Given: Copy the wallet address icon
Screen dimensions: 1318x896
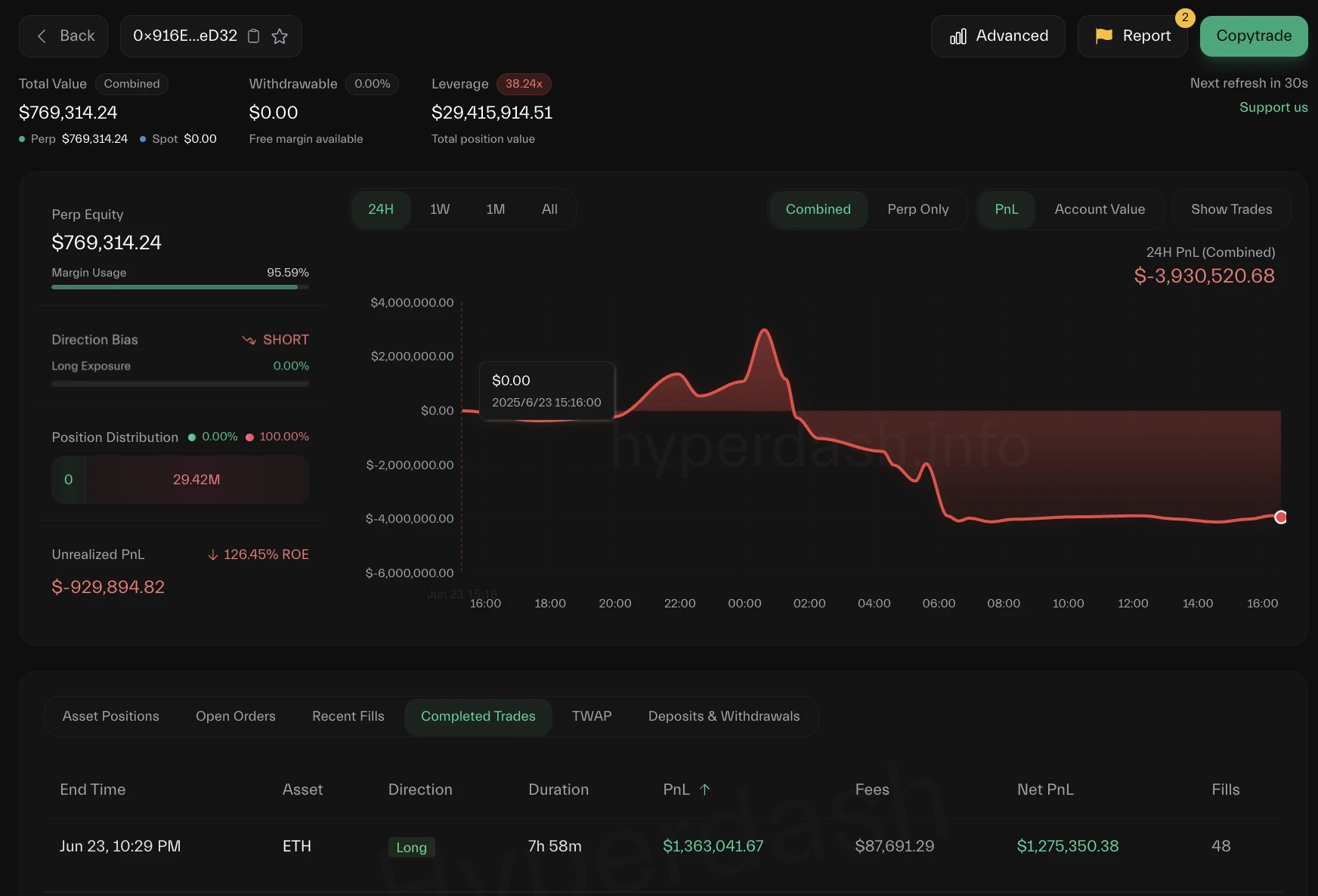Looking at the screenshot, I should click(253, 36).
